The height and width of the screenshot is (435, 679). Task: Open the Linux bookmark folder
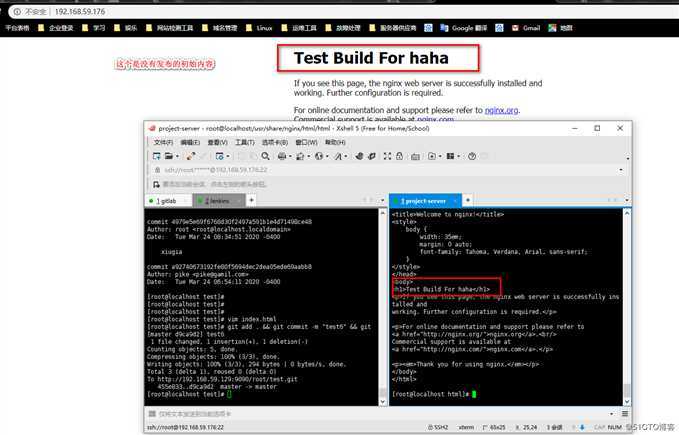(259, 28)
